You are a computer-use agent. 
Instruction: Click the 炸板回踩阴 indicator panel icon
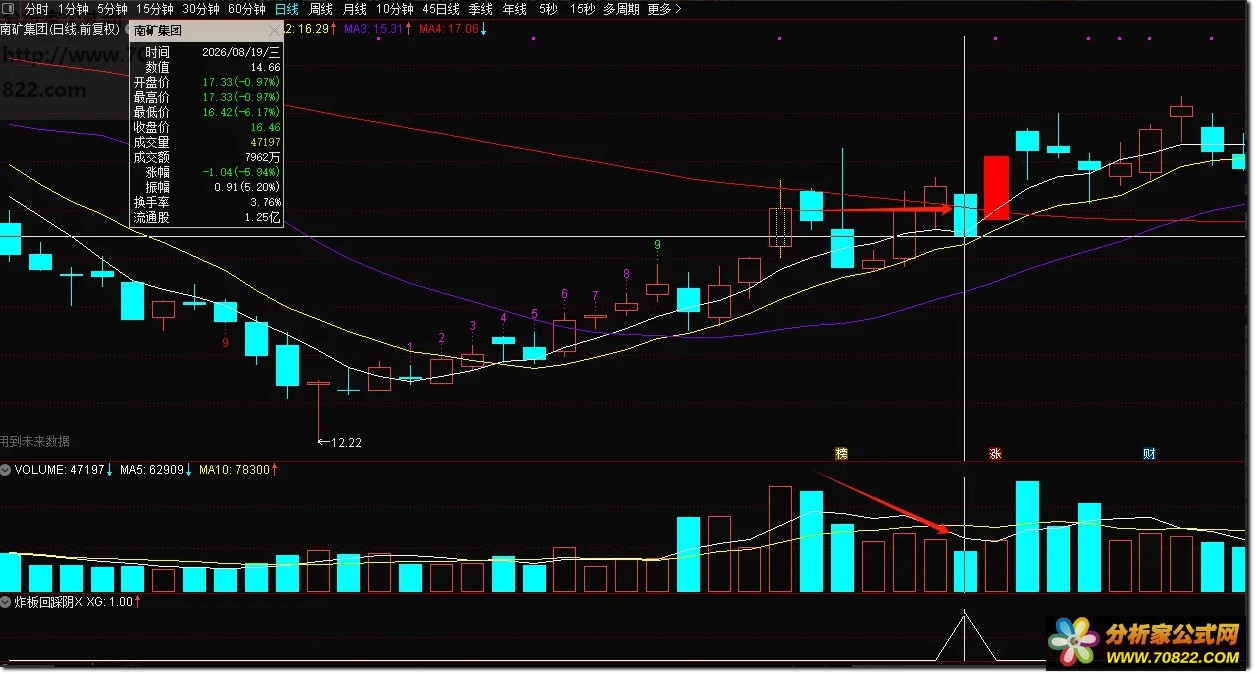[x=6, y=603]
